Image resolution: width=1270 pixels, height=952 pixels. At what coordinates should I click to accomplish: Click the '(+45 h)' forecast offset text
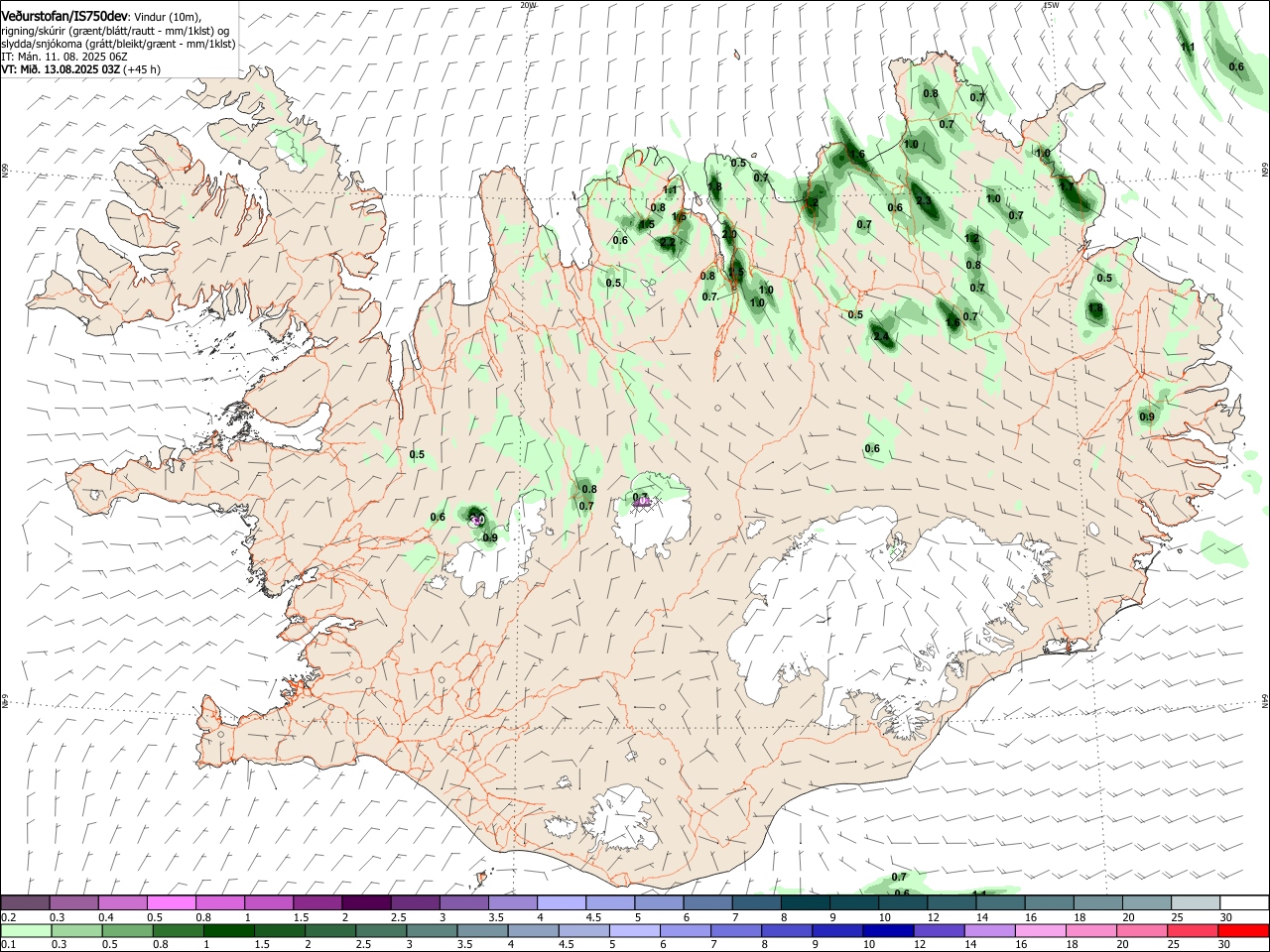[x=143, y=69]
